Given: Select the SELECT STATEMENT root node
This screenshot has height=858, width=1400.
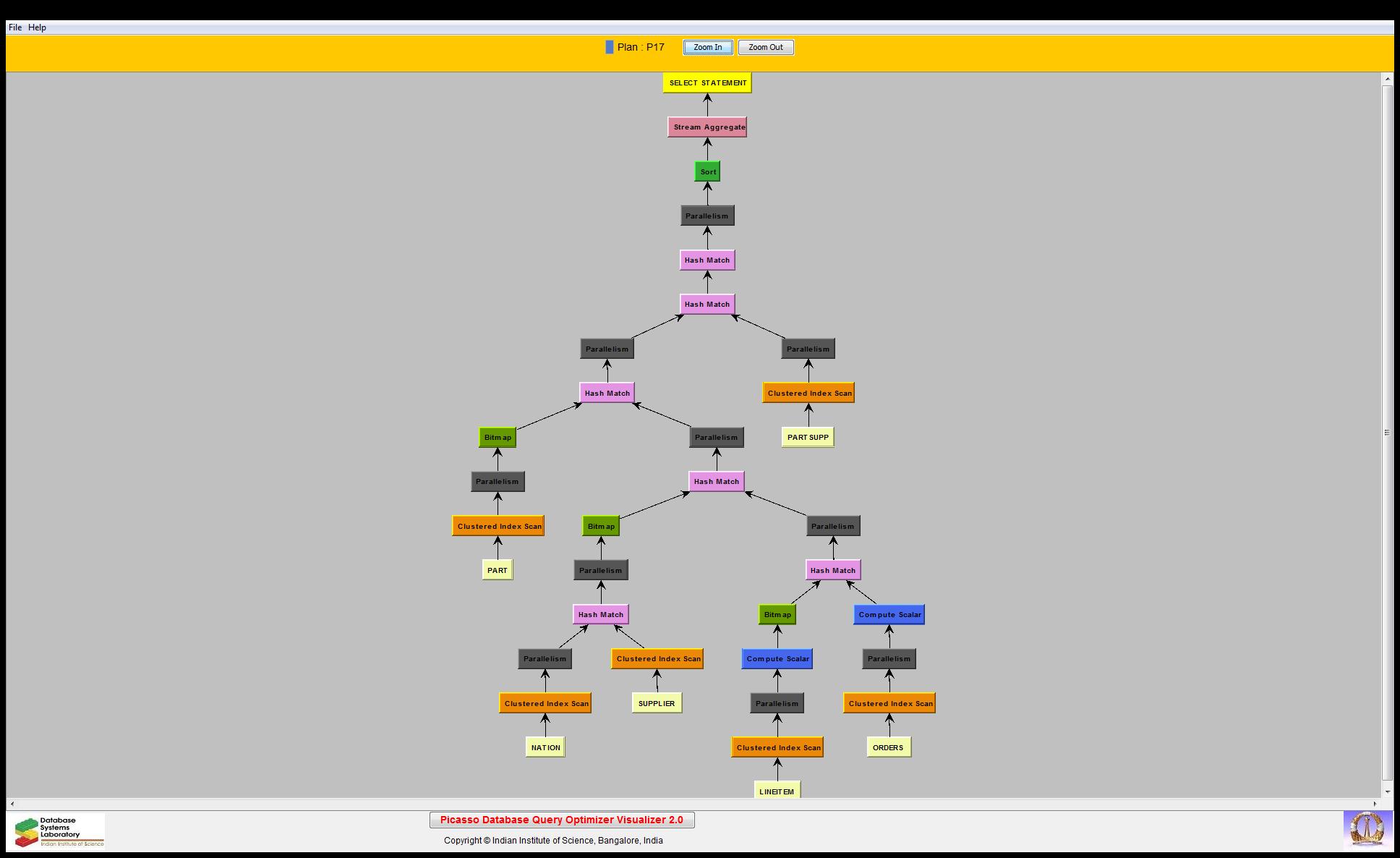Looking at the screenshot, I should click(x=707, y=82).
